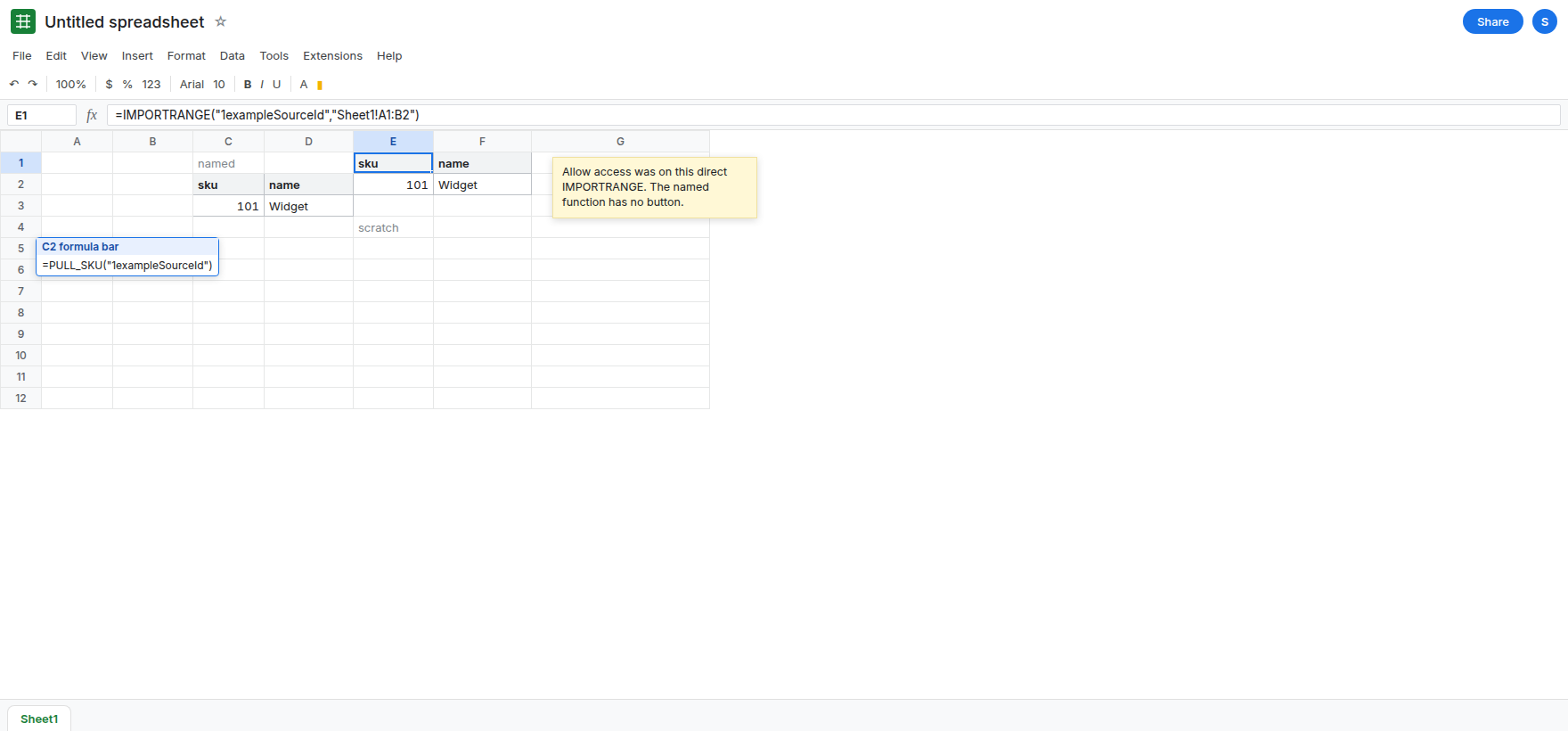
Task: Click the redo arrow icon
Action: tap(33, 84)
